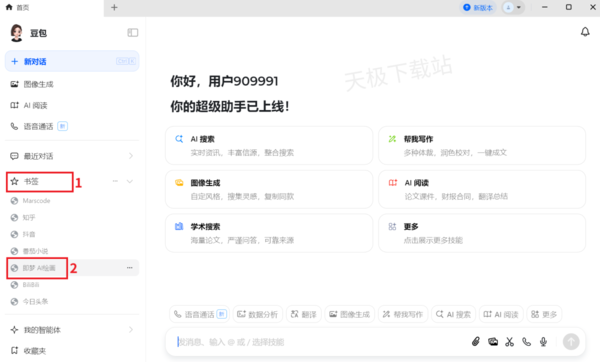Screen dimensions: 600x362
Task: Switch to the 首页 tab
Action: point(52,8)
